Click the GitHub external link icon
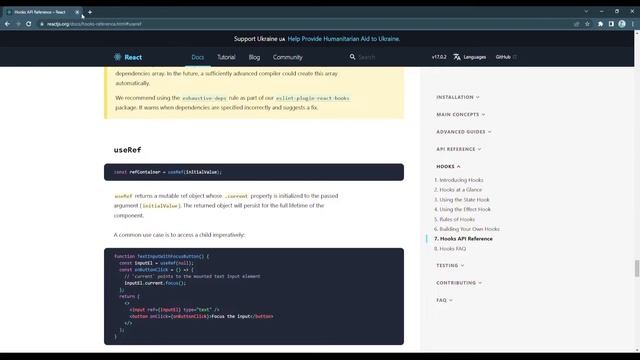640x360 pixels. tap(515, 57)
